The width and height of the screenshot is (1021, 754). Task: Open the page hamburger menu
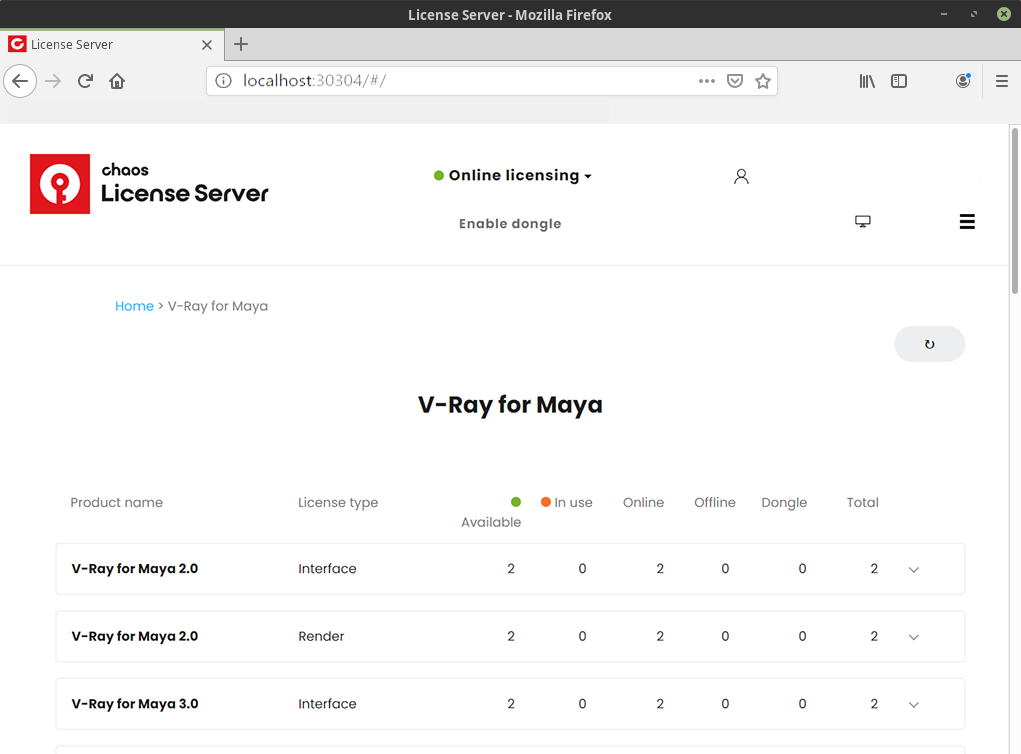pyautogui.click(x=967, y=221)
